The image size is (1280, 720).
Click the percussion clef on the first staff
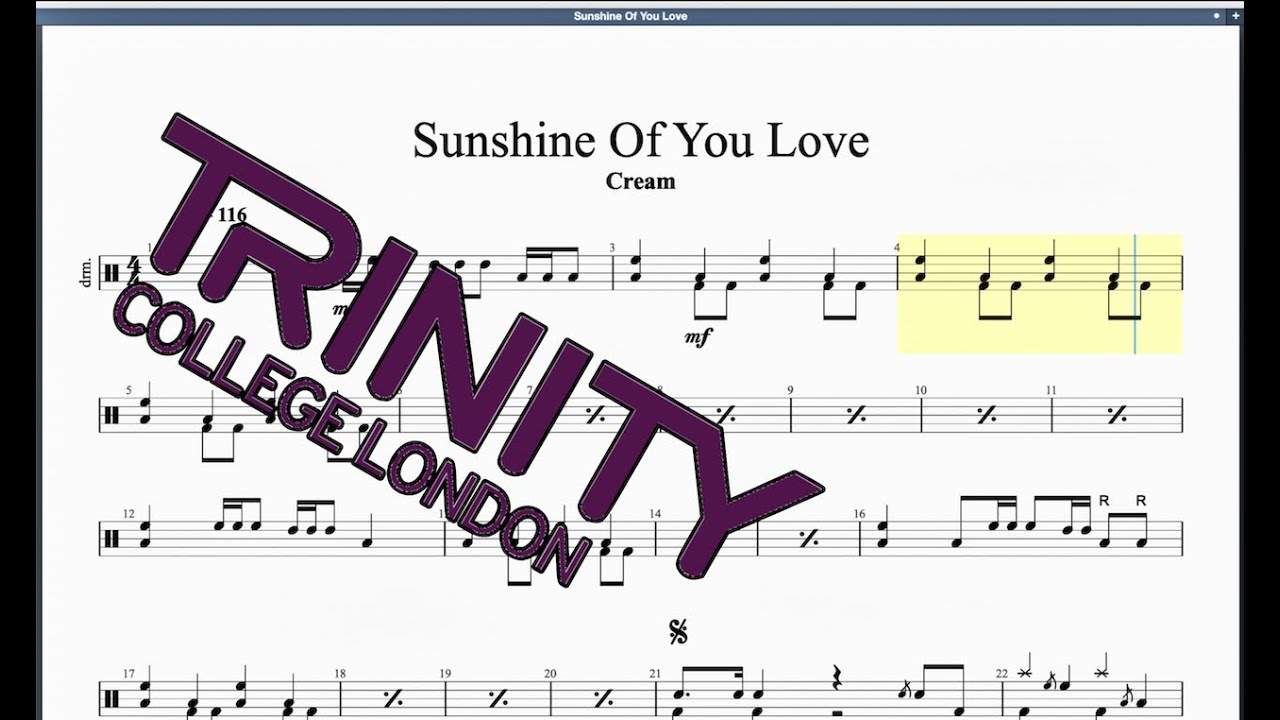click(x=112, y=273)
